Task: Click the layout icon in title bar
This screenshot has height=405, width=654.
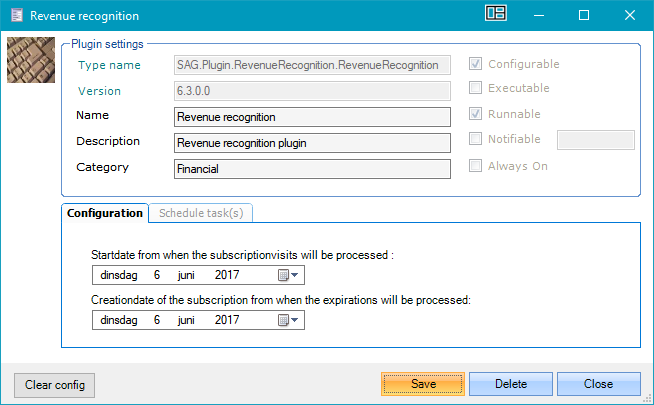Action: point(496,15)
